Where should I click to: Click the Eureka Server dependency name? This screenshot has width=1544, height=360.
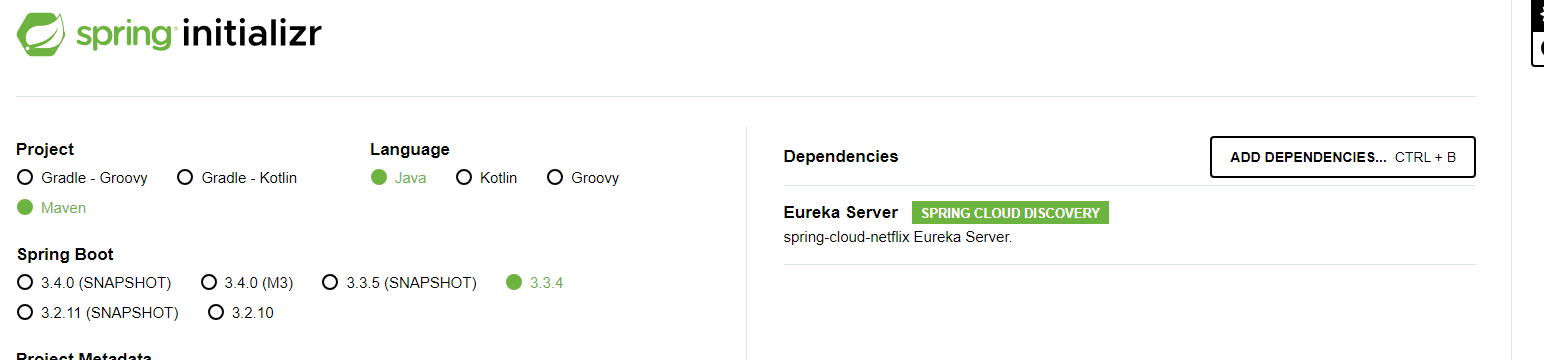click(x=841, y=212)
